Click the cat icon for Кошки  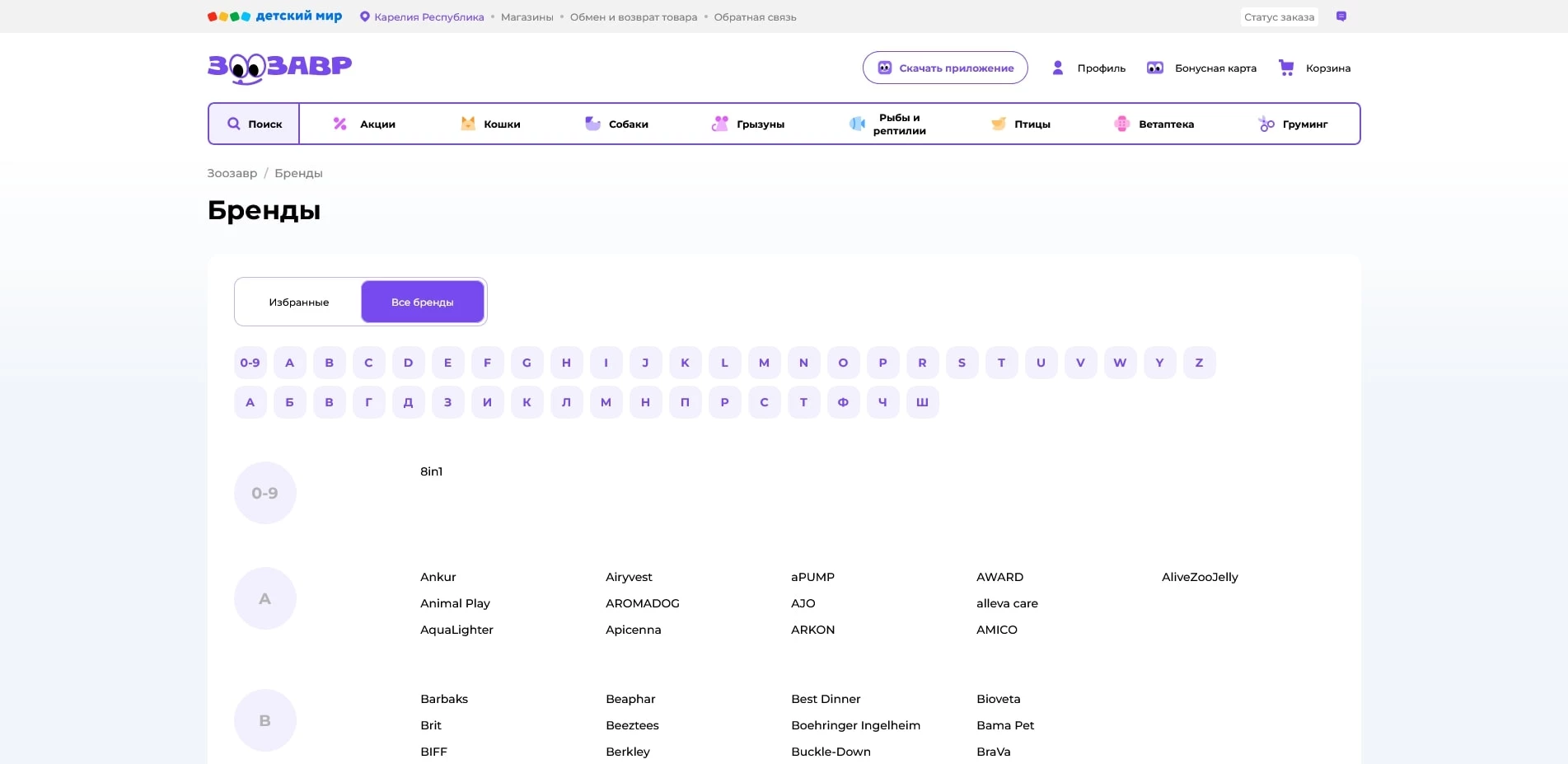[468, 124]
